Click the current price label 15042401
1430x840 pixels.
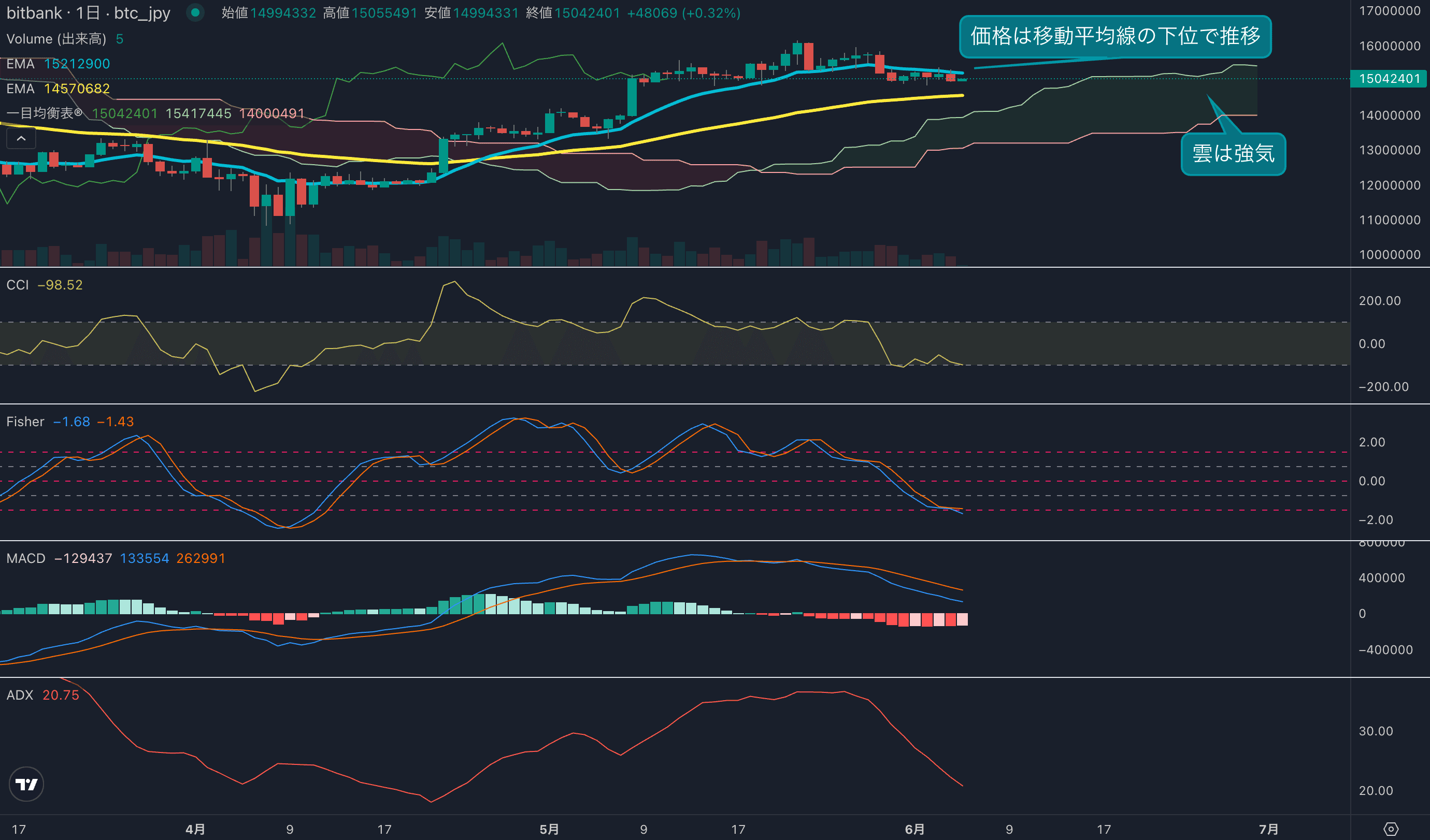point(1389,78)
